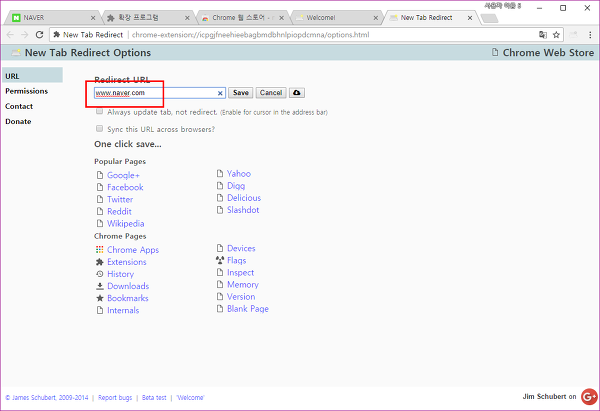Click the Google+ icon near Jim Schubert
600x411 pixels.
coord(589,396)
